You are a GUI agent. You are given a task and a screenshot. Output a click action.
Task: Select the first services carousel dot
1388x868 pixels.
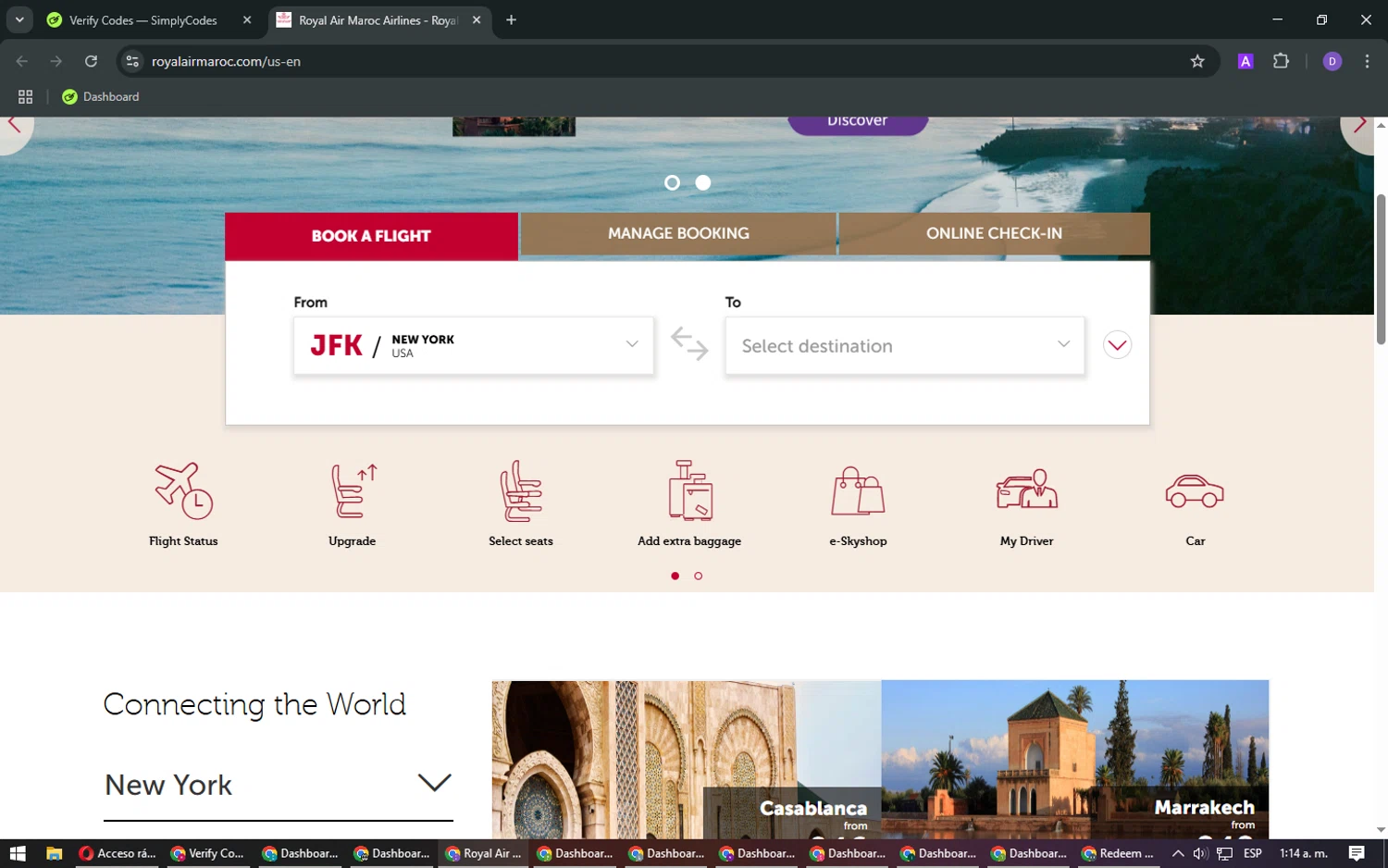tap(675, 576)
